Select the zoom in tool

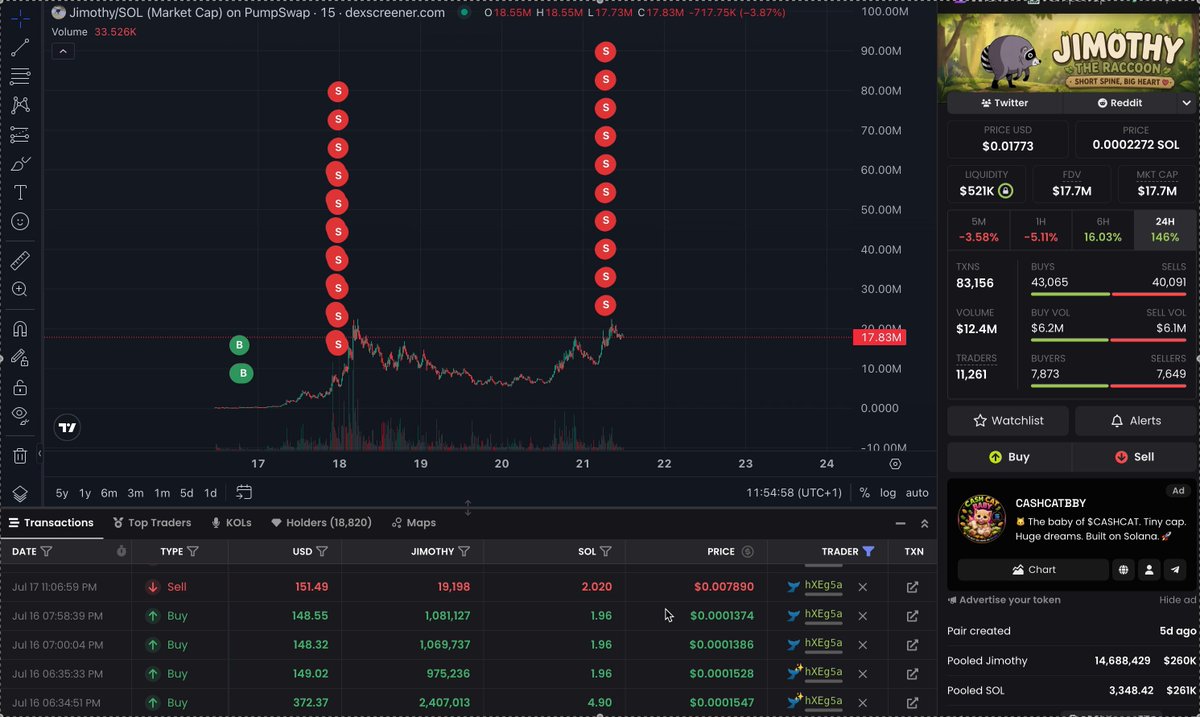[20, 289]
